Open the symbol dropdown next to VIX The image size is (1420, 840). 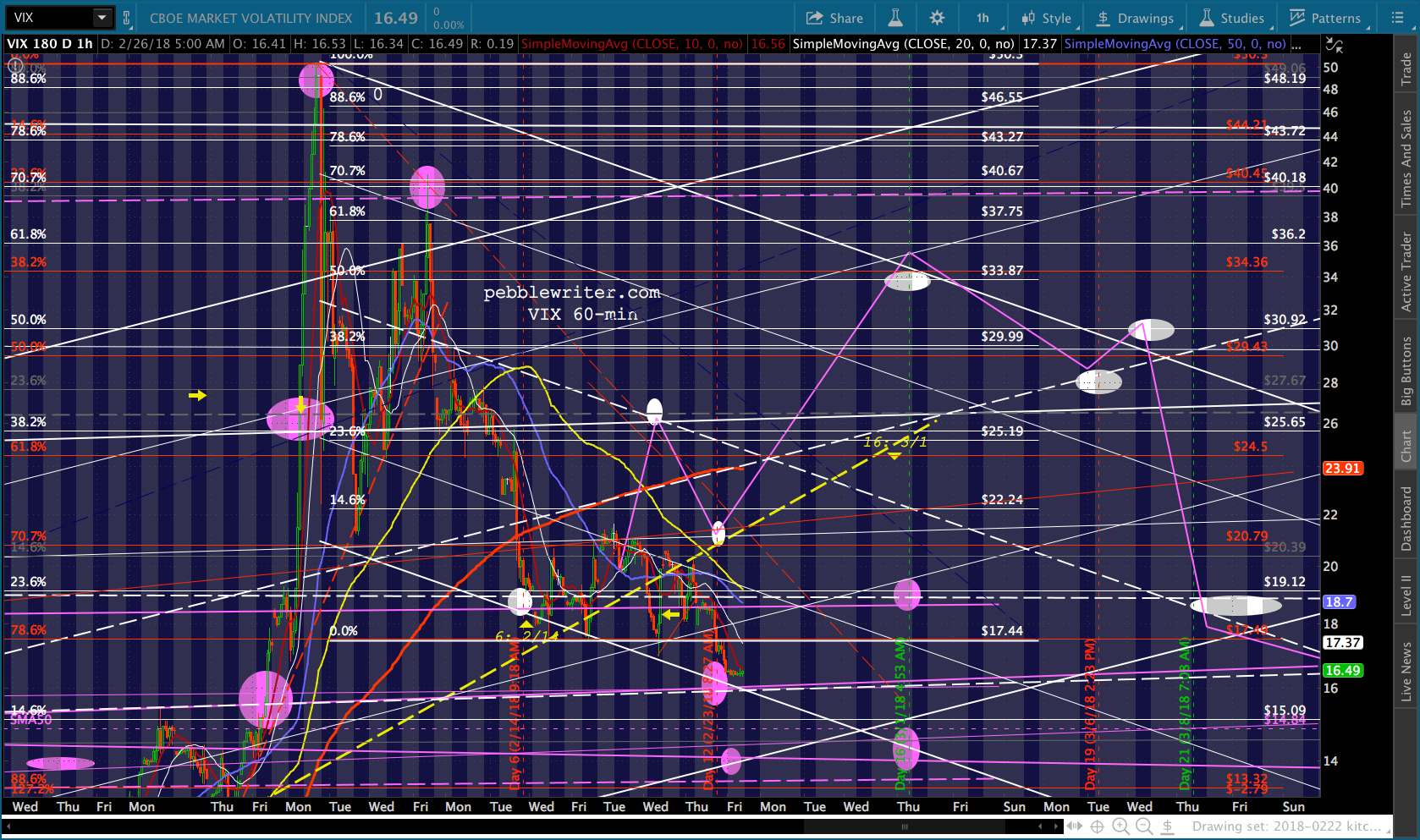[102, 18]
